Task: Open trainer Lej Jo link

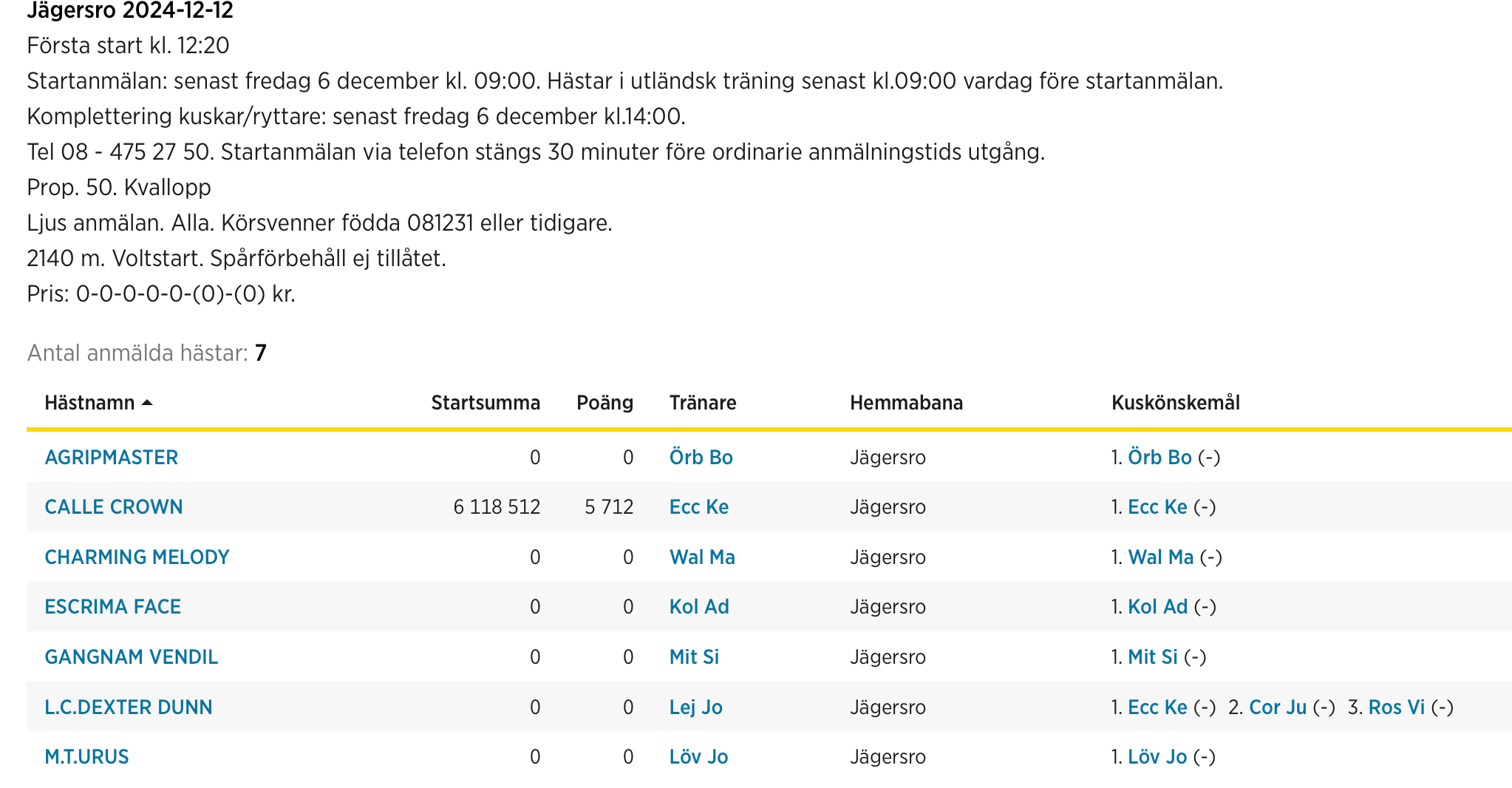Action: click(696, 707)
